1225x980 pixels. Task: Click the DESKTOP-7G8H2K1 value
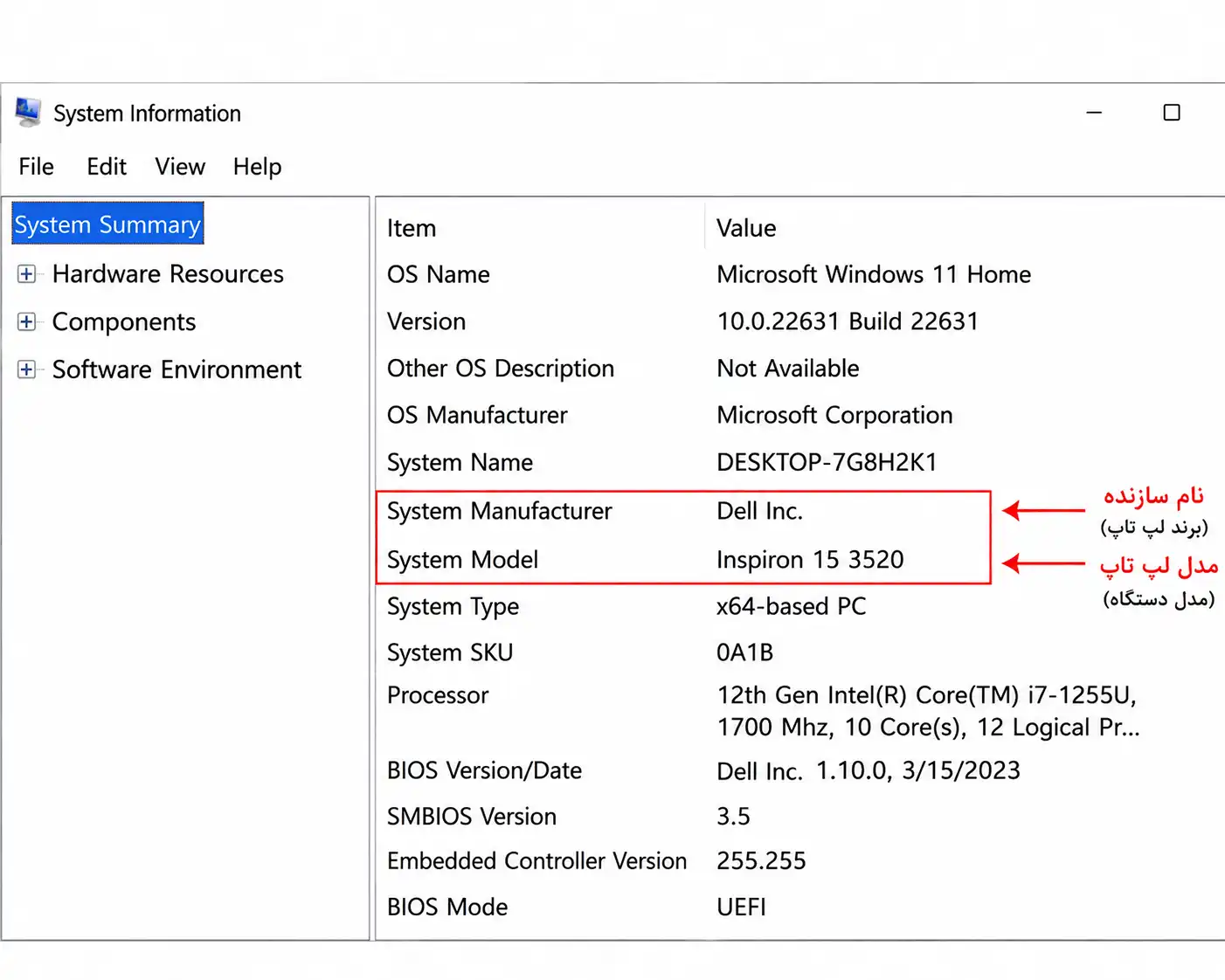[827, 462]
